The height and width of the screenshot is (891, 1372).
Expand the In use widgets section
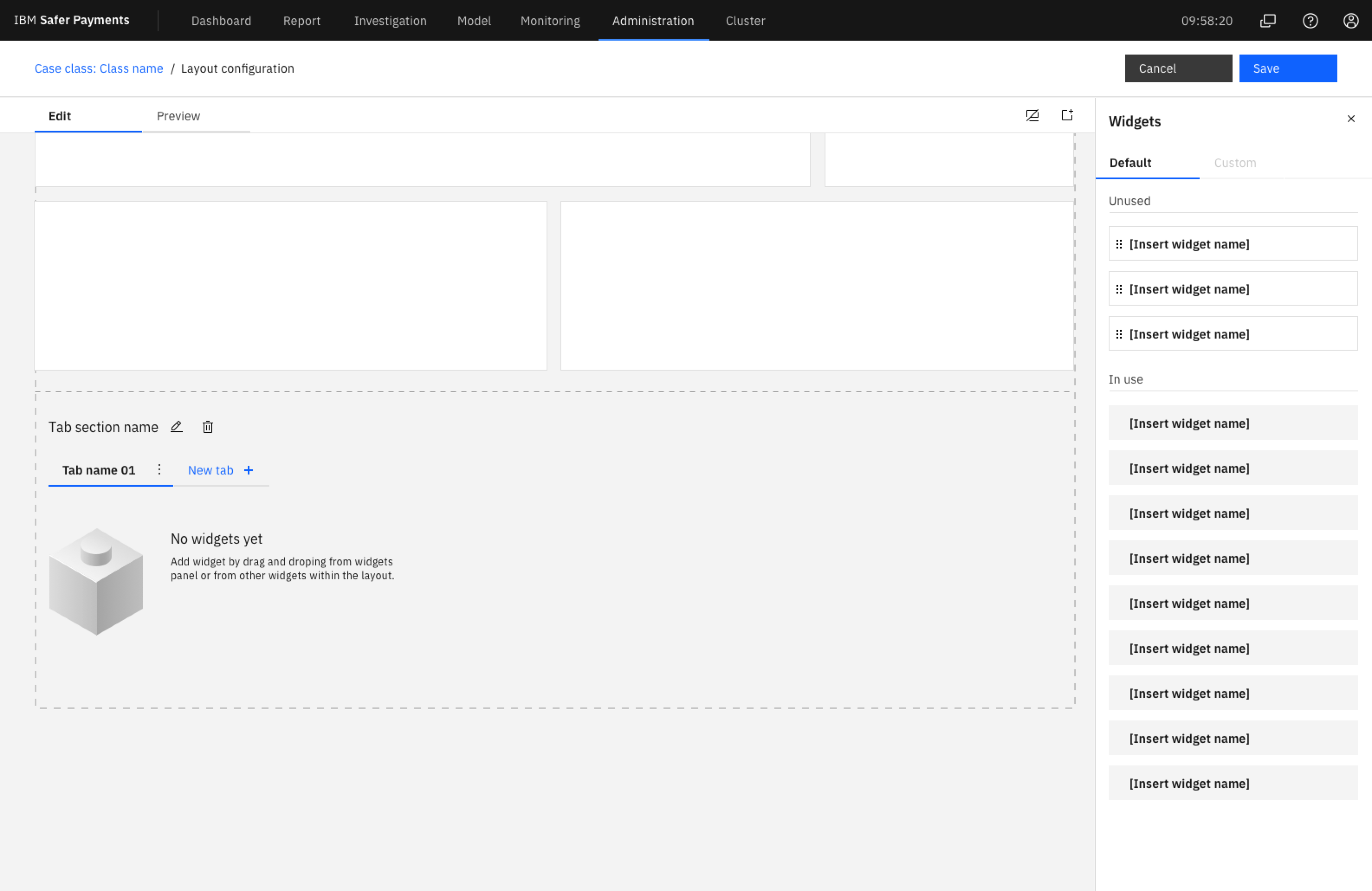click(x=1126, y=378)
